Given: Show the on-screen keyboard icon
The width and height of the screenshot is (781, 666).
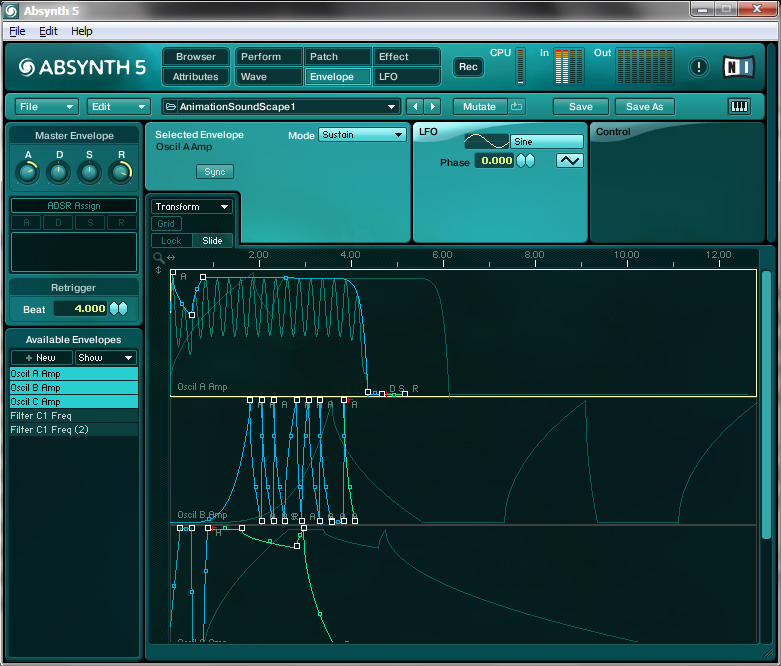Looking at the screenshot, I should (x=739, y=107).
